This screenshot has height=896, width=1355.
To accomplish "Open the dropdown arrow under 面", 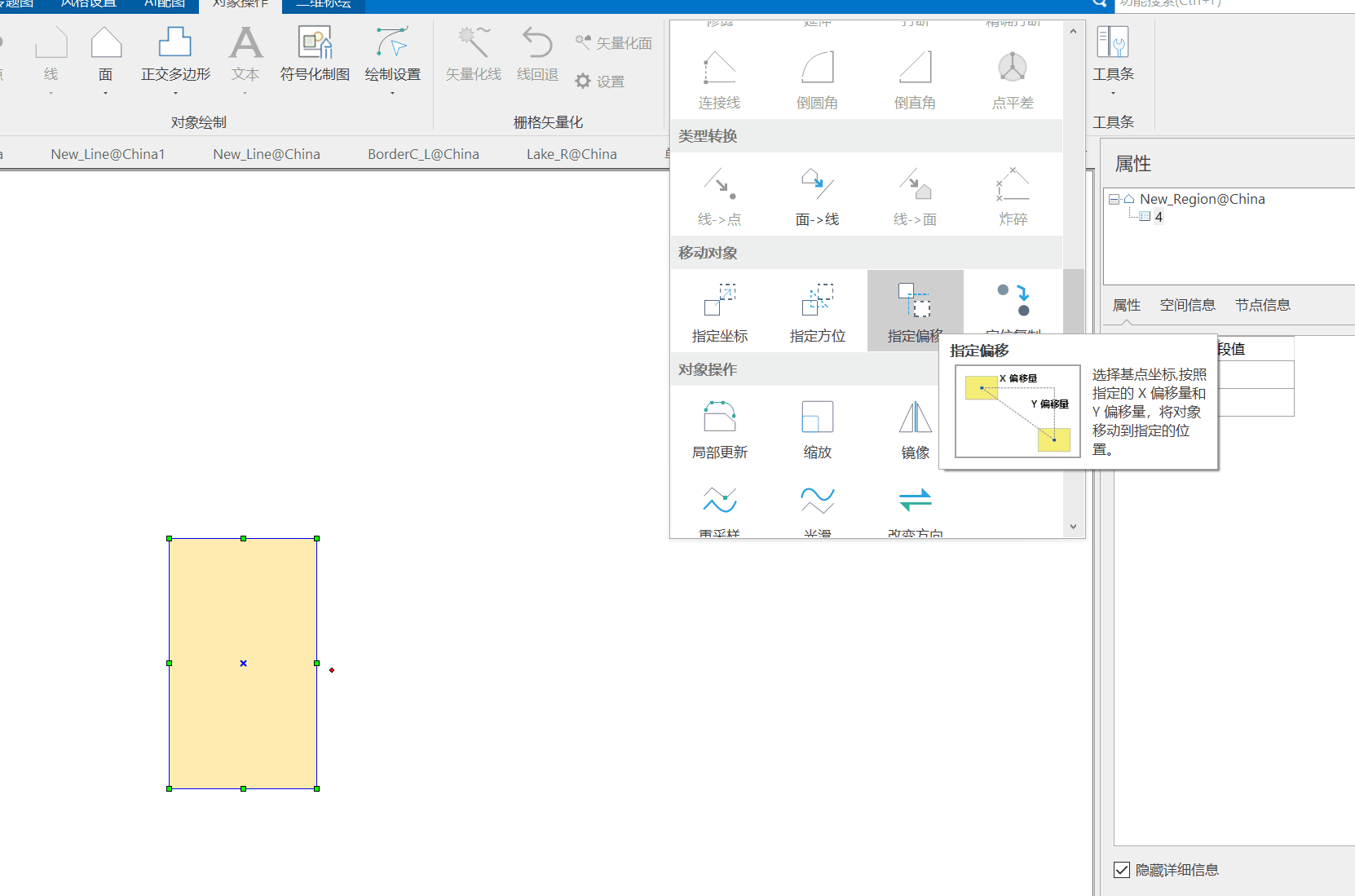I will click(106, 94).
